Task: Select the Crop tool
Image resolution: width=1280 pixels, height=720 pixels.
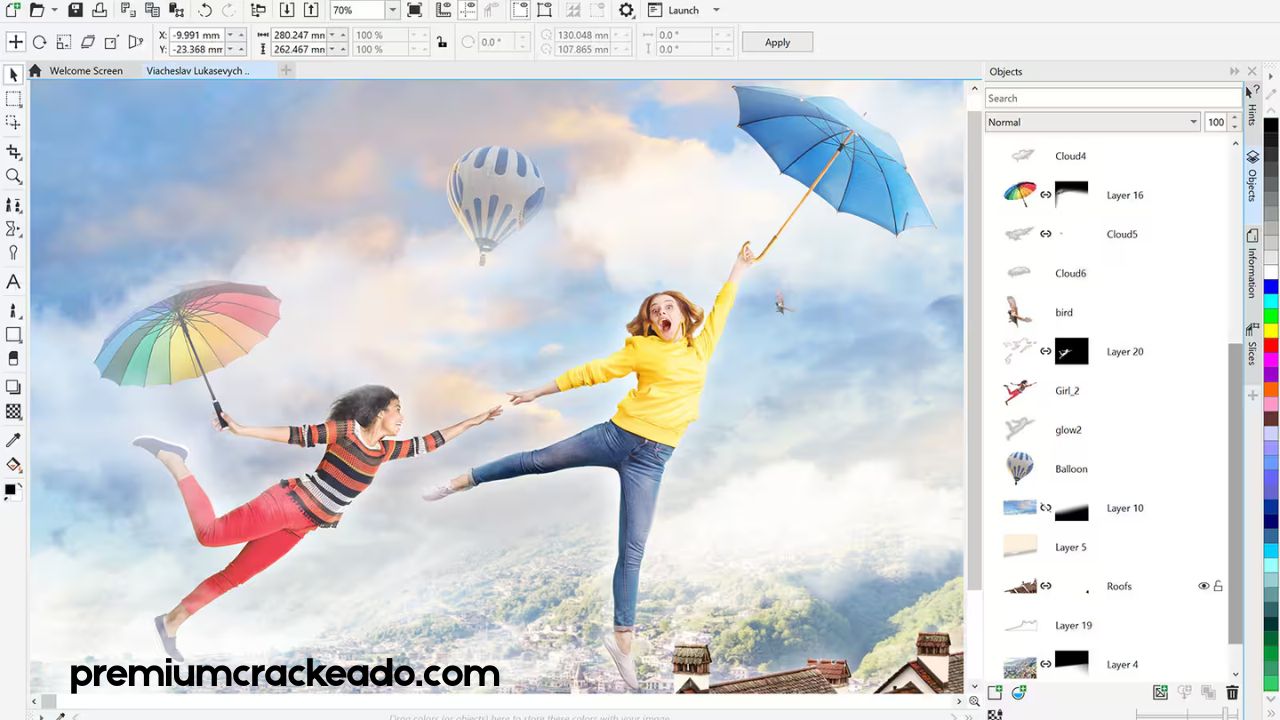Action: pos(14,152)
